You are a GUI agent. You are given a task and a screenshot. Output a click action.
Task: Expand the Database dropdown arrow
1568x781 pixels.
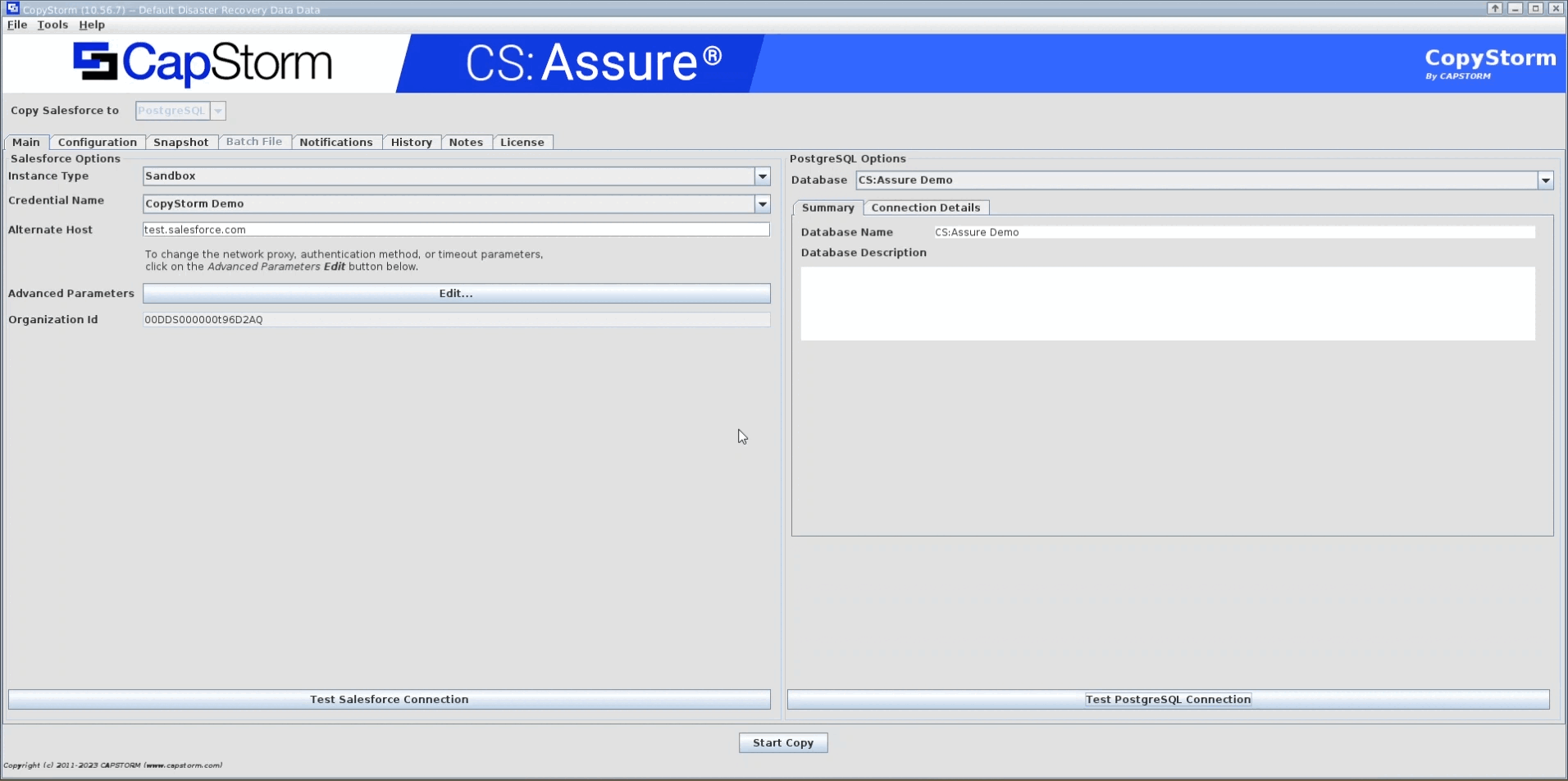pyautogui.click(x=1546, y=180)
